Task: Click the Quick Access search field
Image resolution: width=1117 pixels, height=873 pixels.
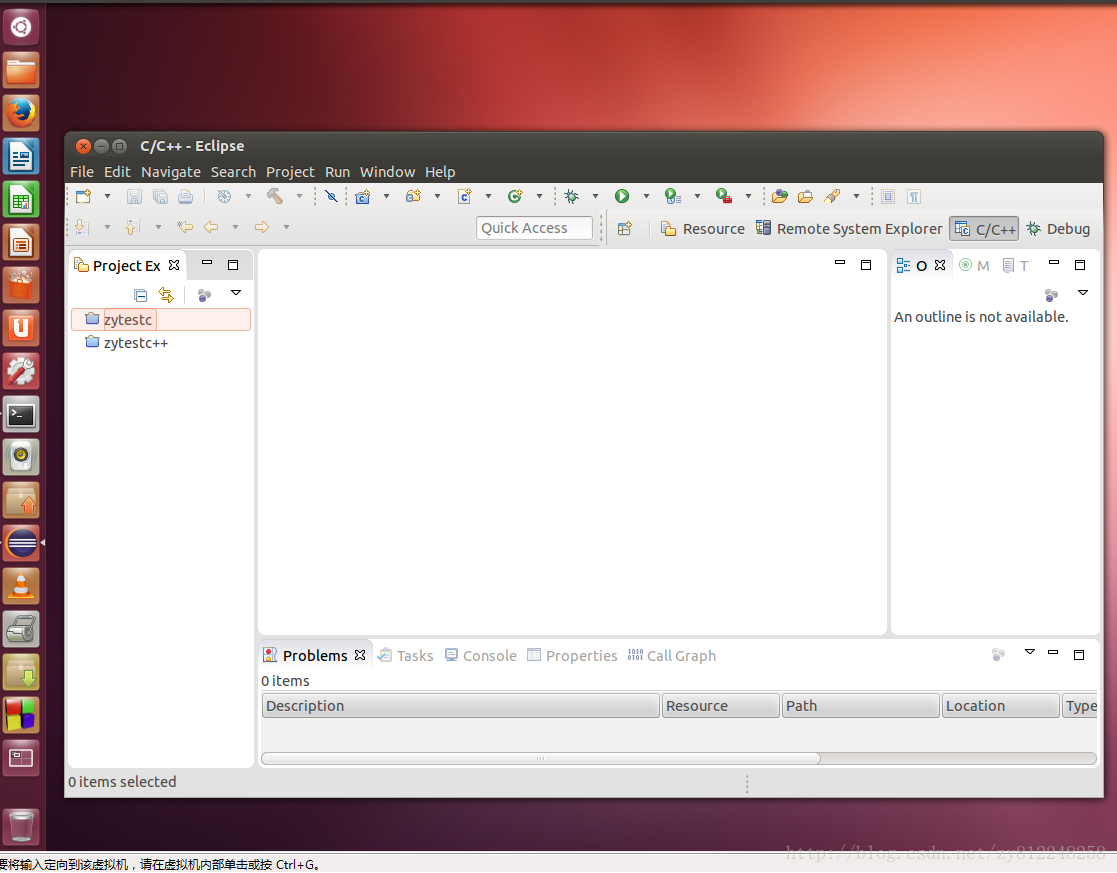Action: (534, 228)
